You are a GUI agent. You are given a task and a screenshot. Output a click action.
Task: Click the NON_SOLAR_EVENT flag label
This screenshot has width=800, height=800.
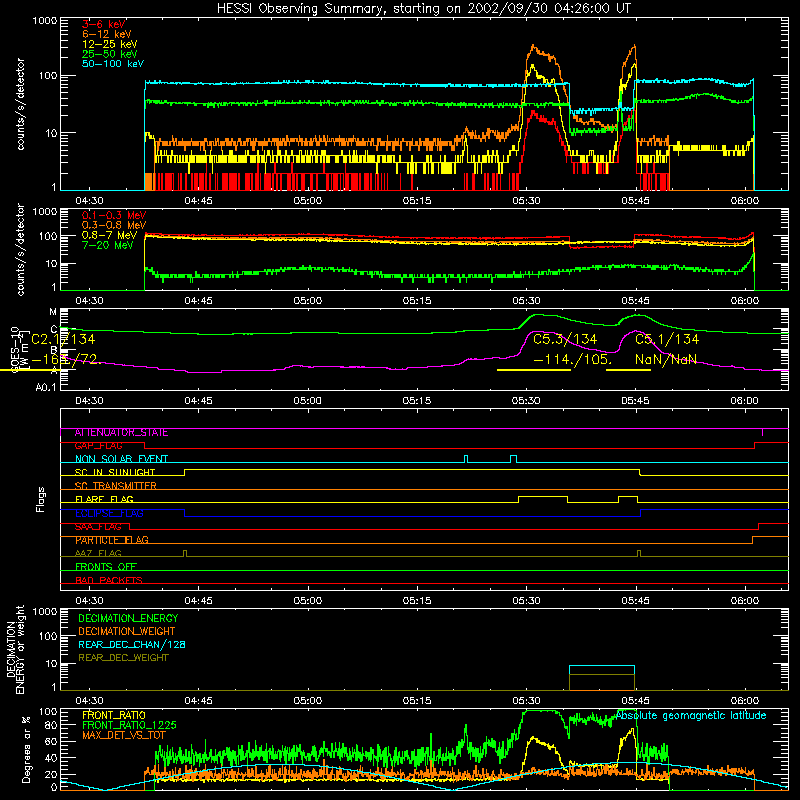point(121,459)
